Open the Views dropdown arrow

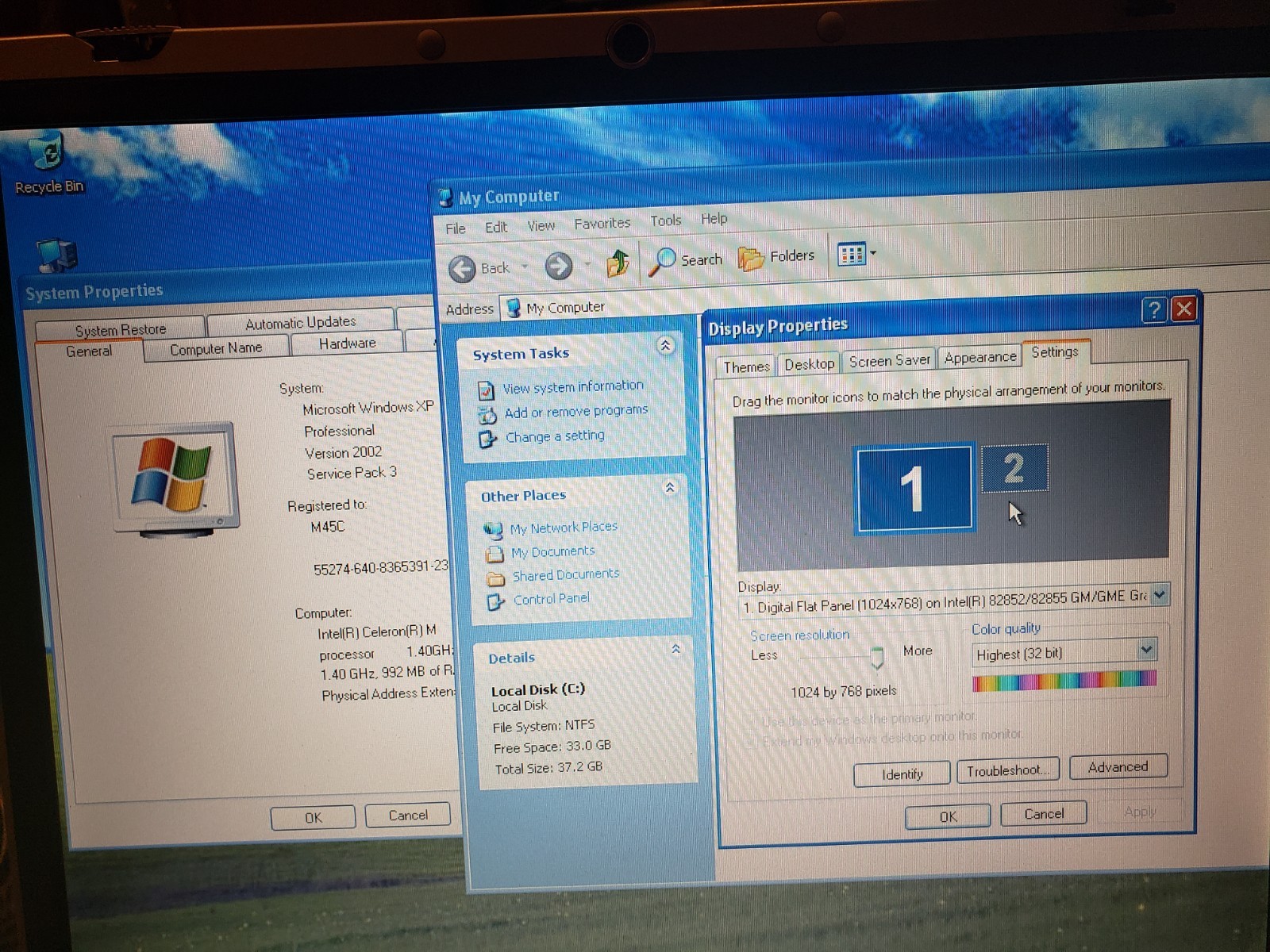[873, 253]
